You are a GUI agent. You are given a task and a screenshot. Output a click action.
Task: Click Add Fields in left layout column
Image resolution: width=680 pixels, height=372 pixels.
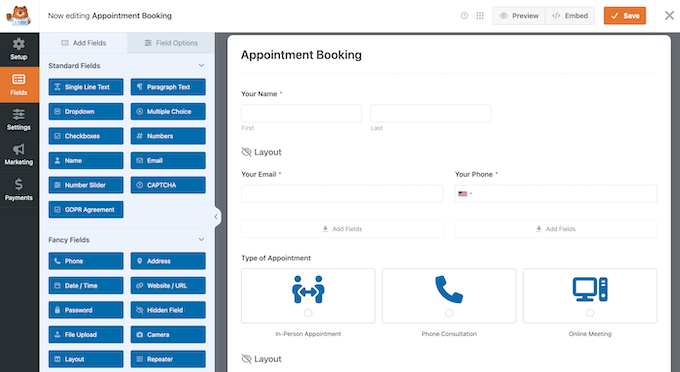(342, 228)
